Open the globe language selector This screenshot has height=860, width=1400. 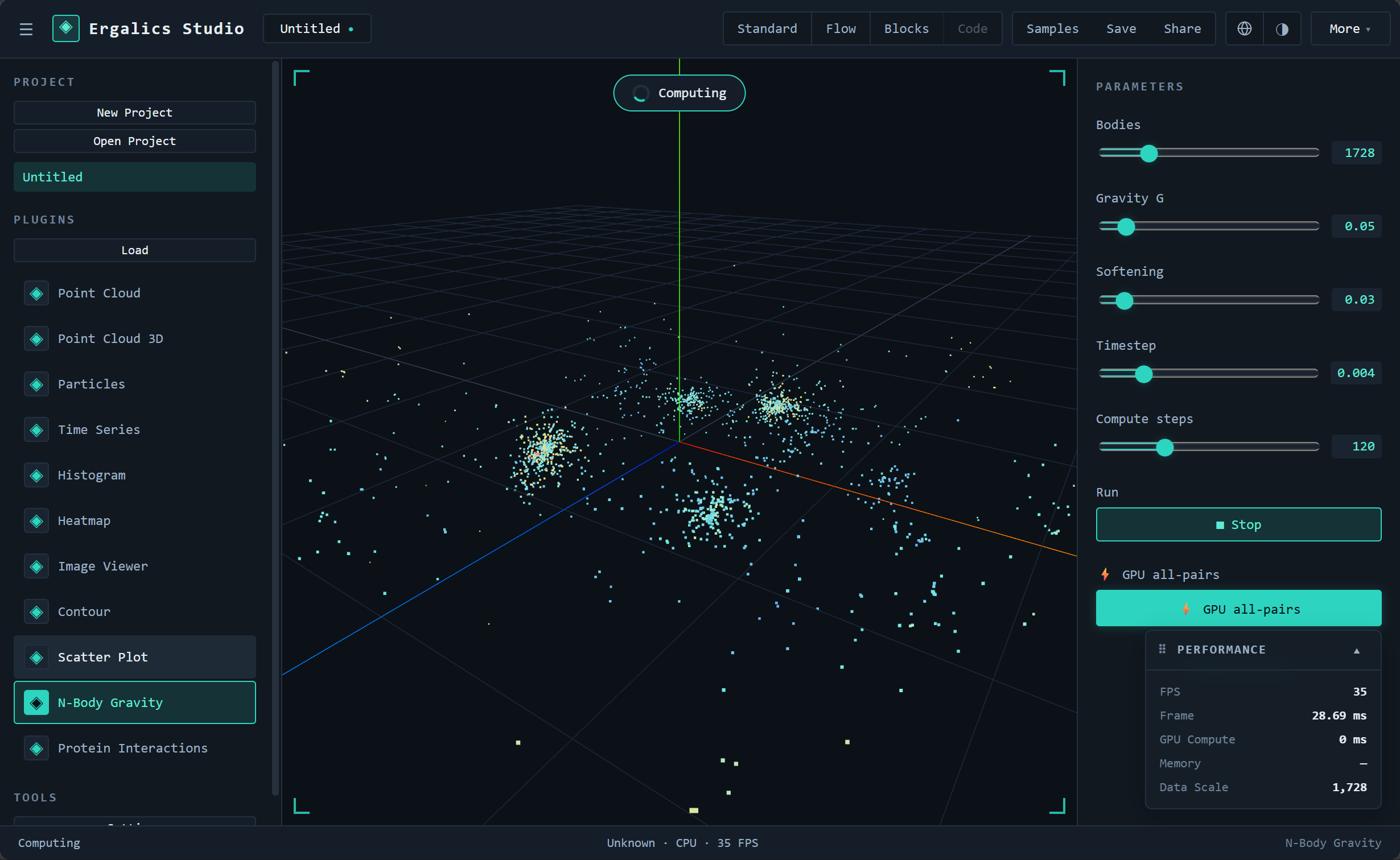click(1245, 28)
